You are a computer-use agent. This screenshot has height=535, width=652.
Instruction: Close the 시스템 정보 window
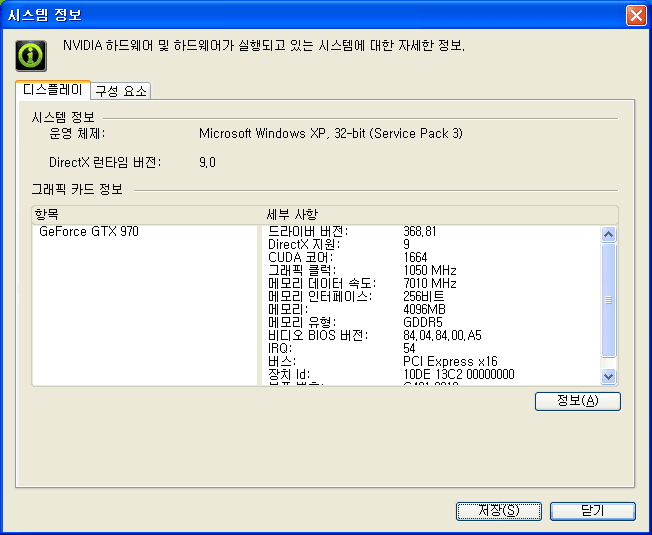coord(636,15)
